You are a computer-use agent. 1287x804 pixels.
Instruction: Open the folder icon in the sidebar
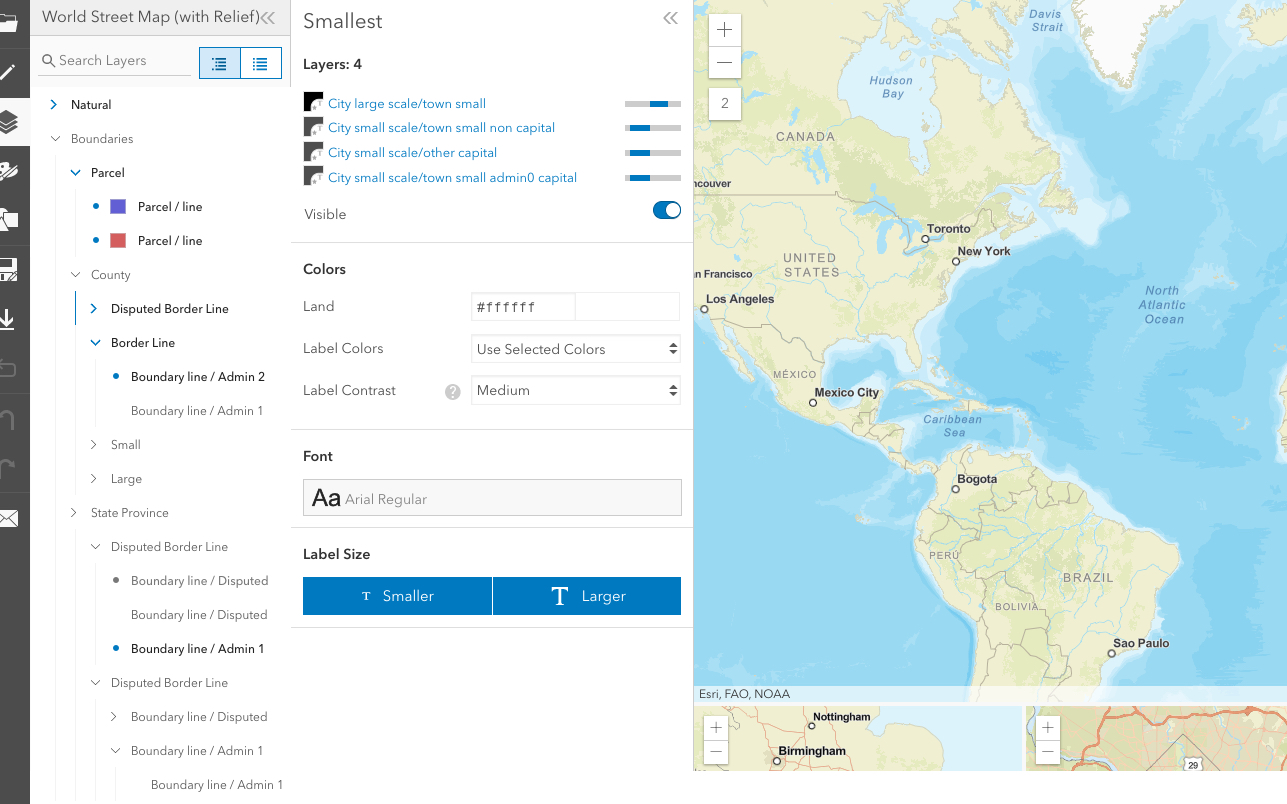point(8,23)
